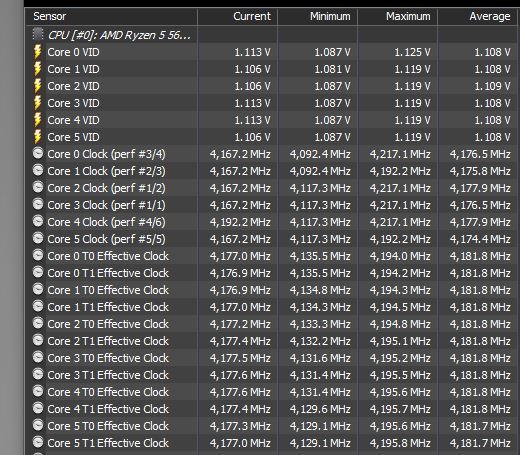
Task: Select the Core 3 VID sensor label
Action: pyautogui.click(x=73, y=103)
